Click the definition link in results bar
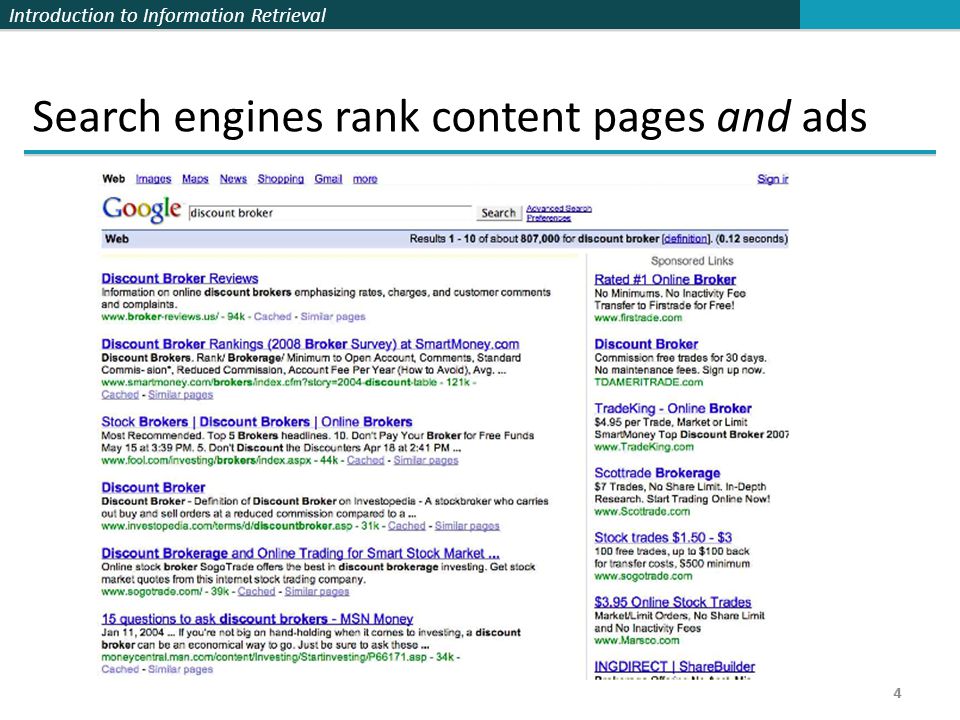960x720 pixels. point(686,239)
